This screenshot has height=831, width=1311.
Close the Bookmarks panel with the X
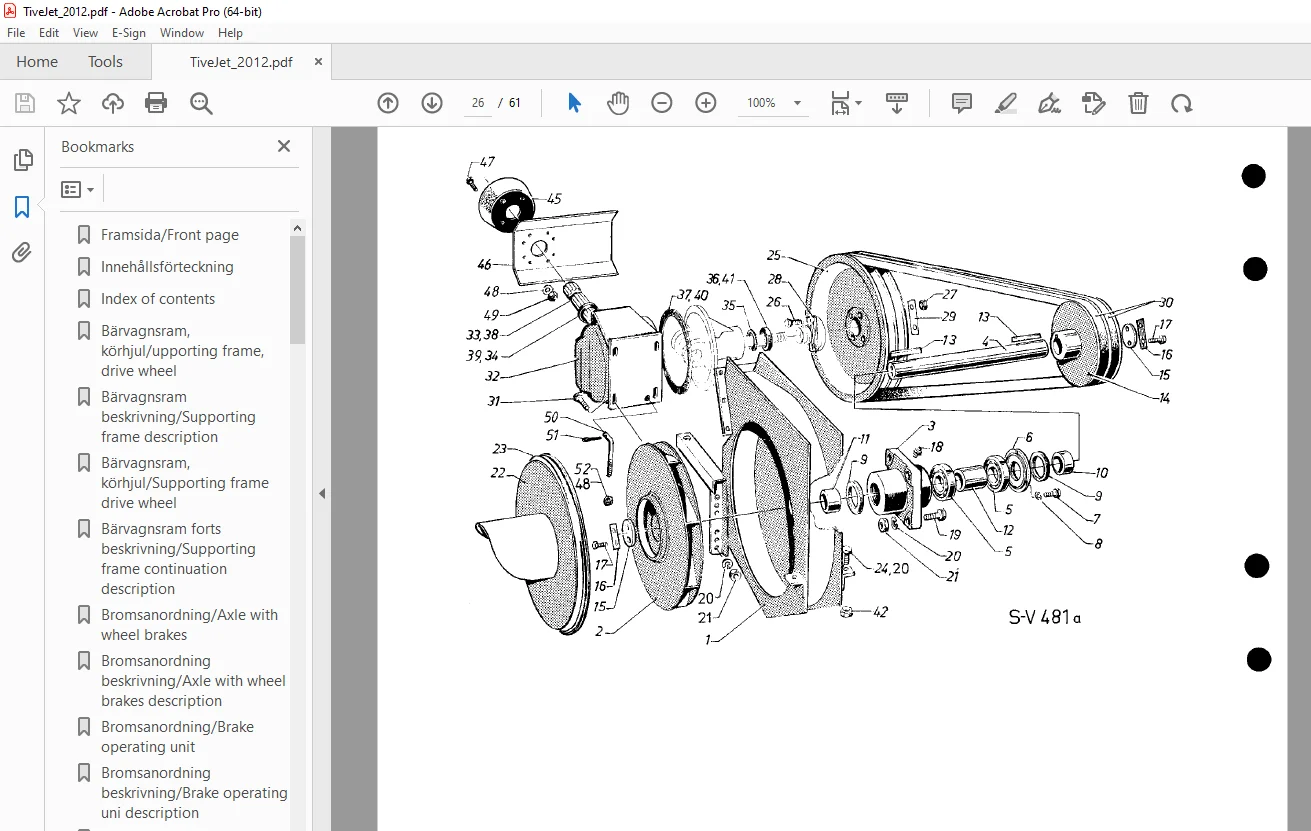[284, 146]
